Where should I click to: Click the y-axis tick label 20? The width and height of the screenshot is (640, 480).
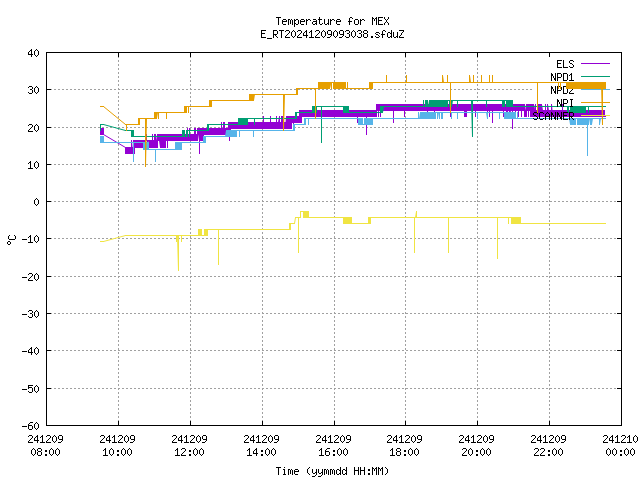pyautogui.click(x=33, y=128)
